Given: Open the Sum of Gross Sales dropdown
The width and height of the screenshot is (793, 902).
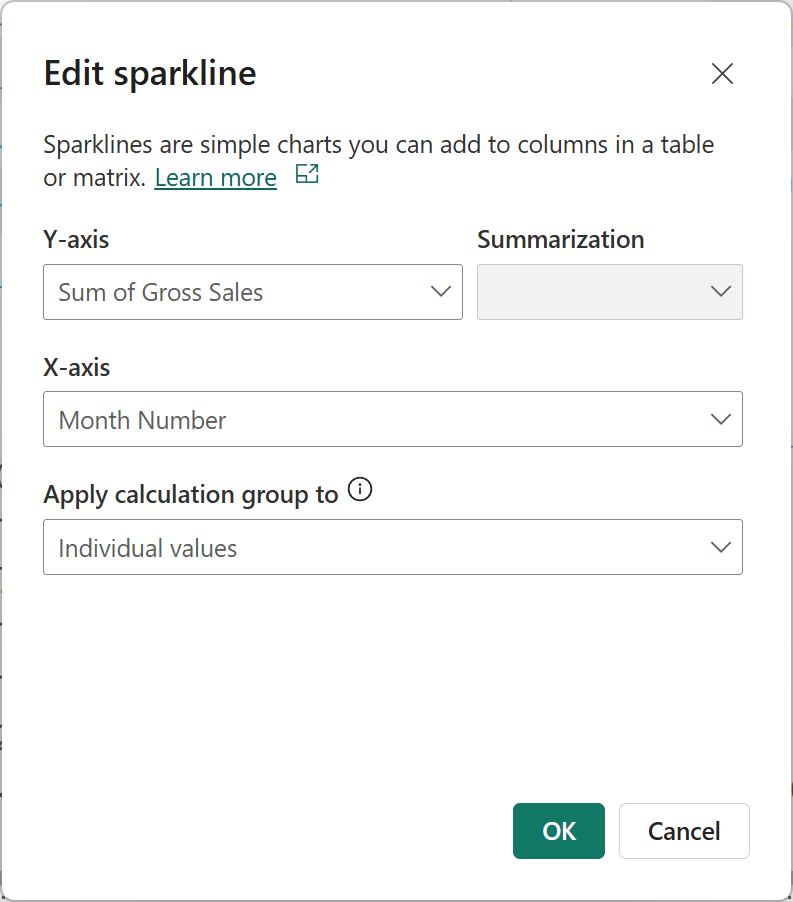Looking at the screenshot, I should point(240,292).
